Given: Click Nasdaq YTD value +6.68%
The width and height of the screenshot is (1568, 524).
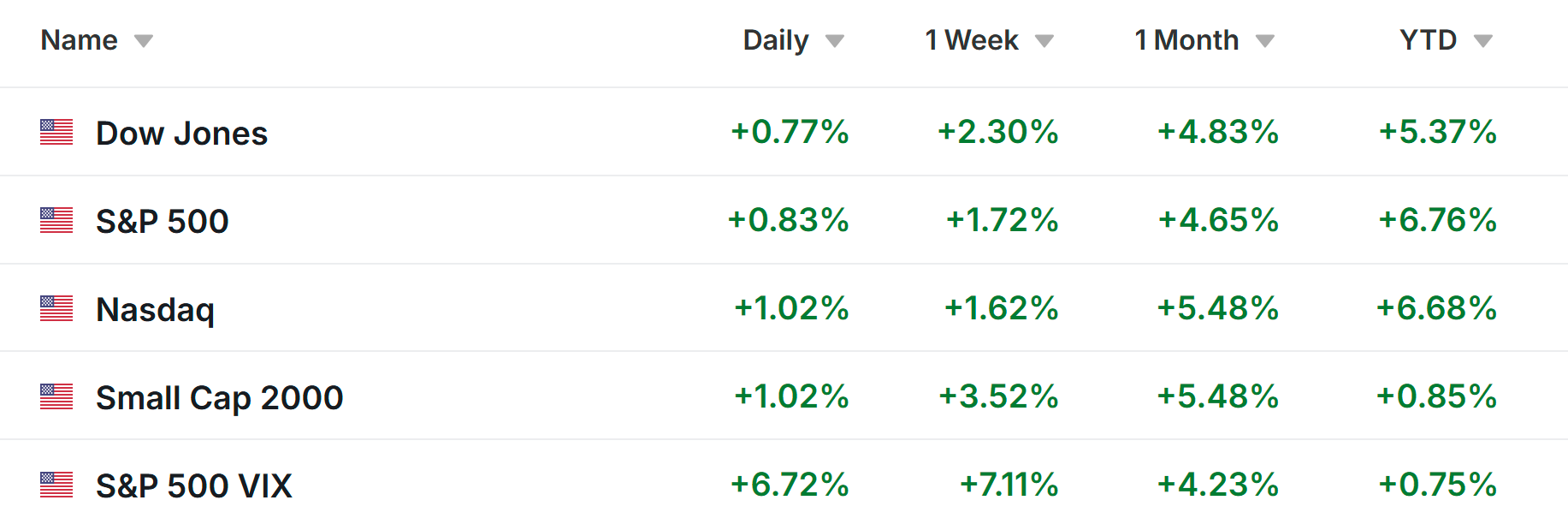Looking at the screenshot, I should pyautogui.click(x=1436, y=308).
